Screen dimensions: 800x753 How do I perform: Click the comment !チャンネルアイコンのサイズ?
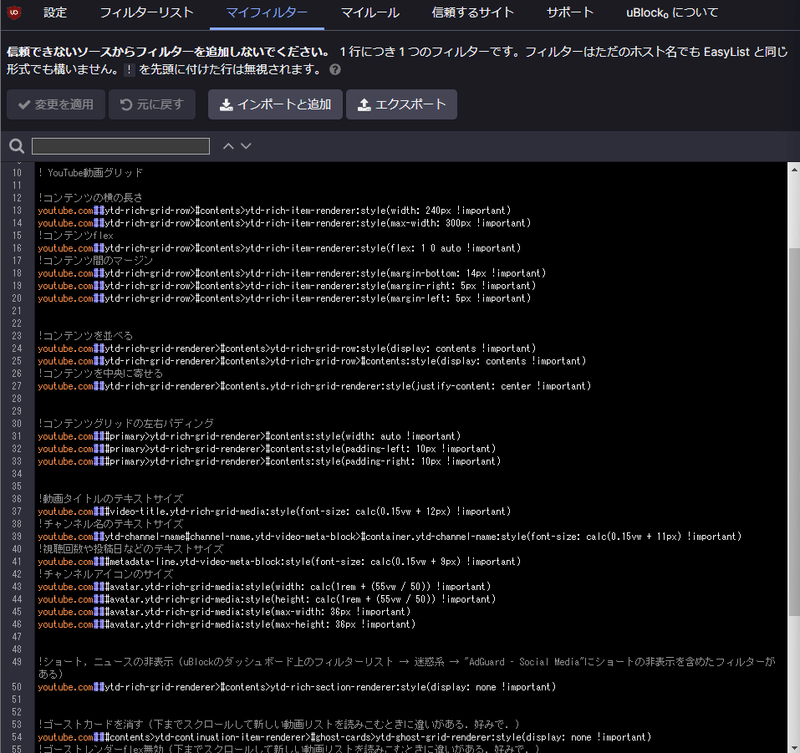pos(106,574)
